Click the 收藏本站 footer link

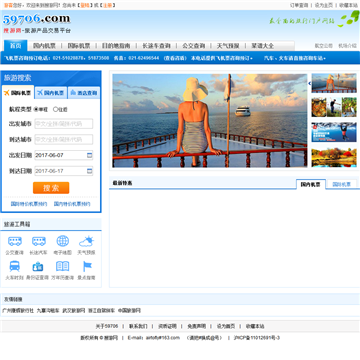255,326
